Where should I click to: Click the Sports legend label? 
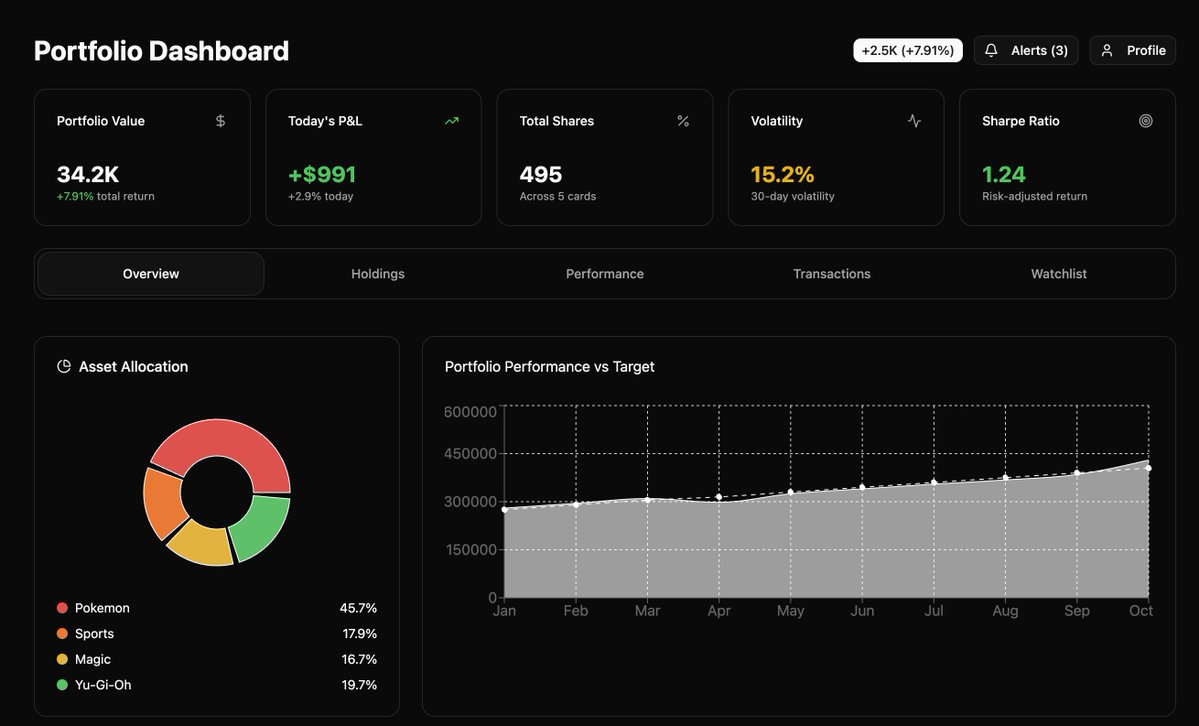coord(94,633)
